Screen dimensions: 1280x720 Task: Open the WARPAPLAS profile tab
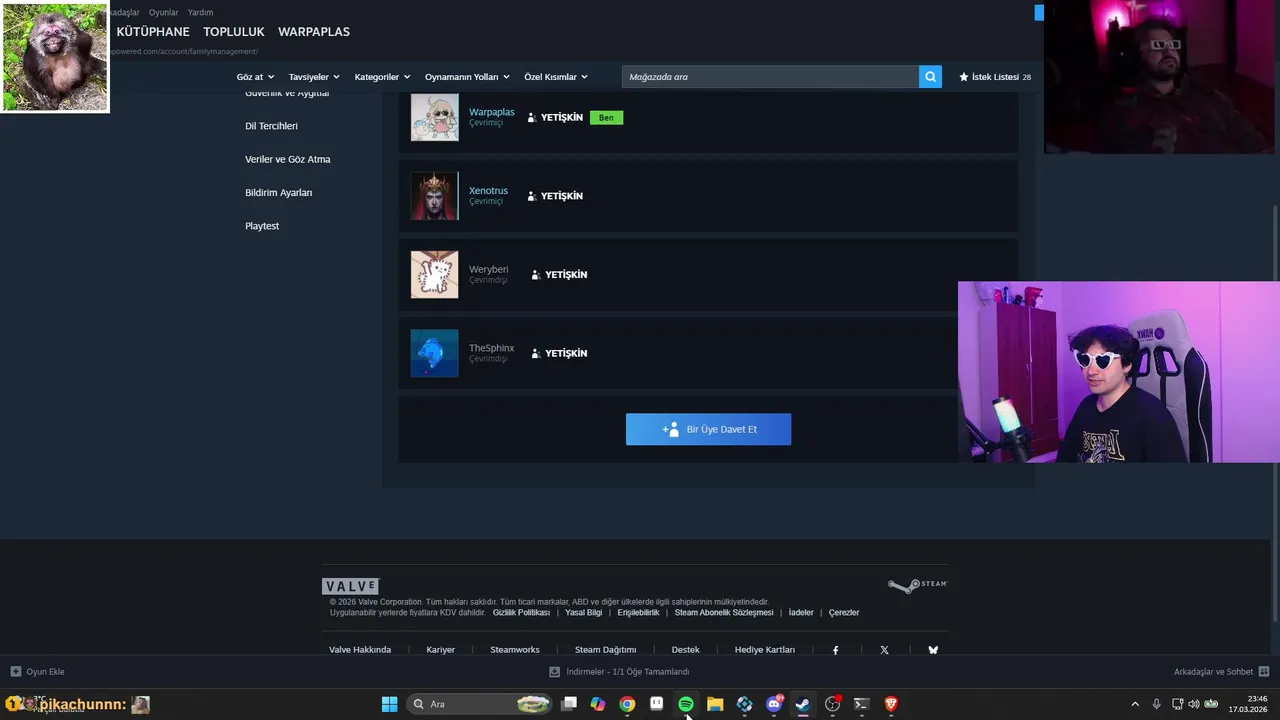pyautogui.click(x=314, y=32)
